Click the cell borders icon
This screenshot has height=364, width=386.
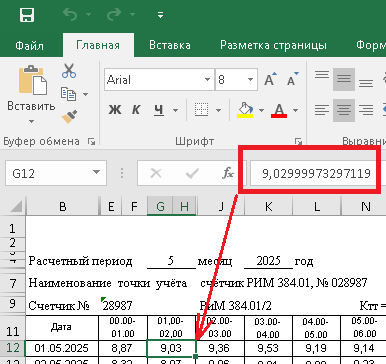click(201, 110)
